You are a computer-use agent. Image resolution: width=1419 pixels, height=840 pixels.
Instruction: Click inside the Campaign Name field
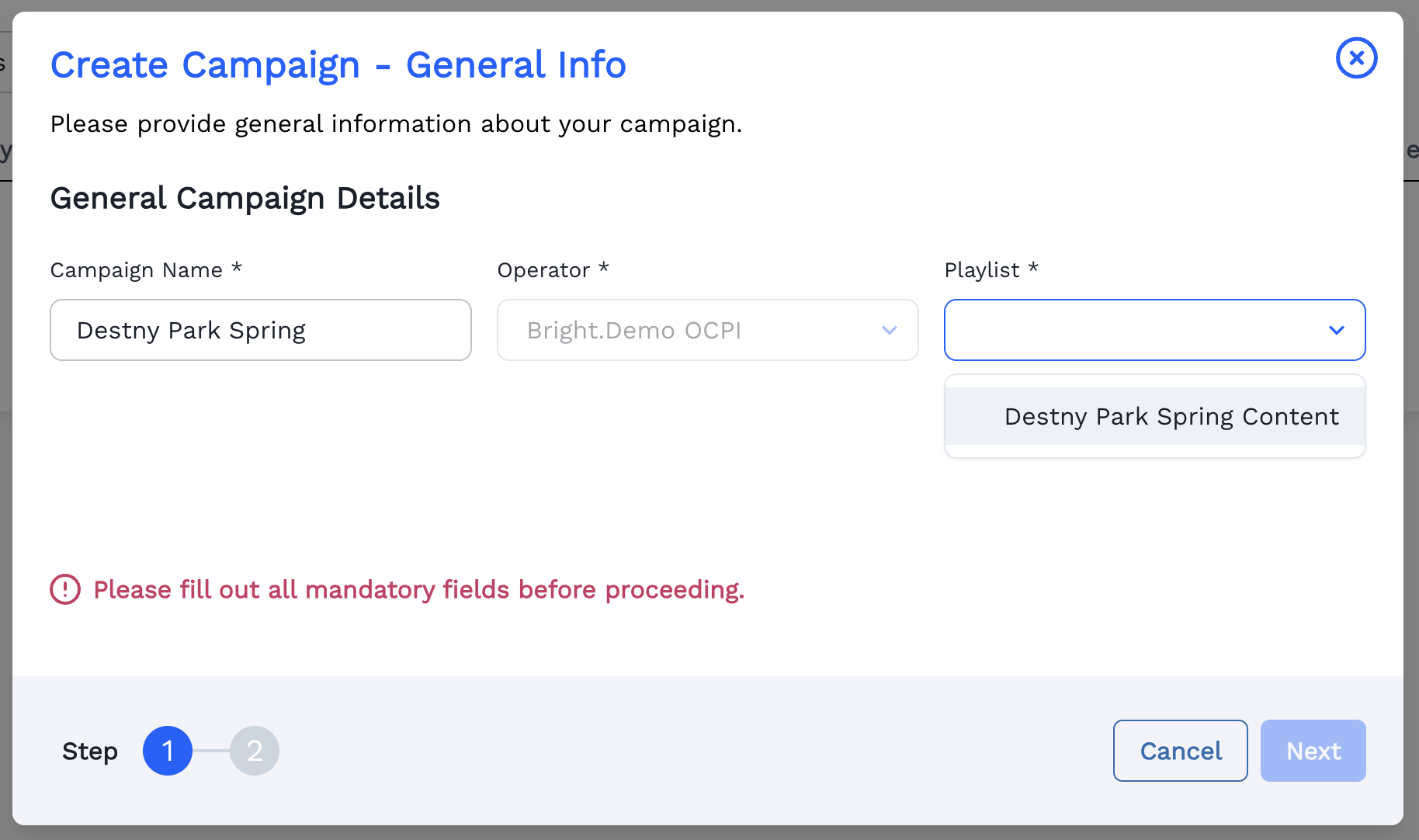click(260, 330)
